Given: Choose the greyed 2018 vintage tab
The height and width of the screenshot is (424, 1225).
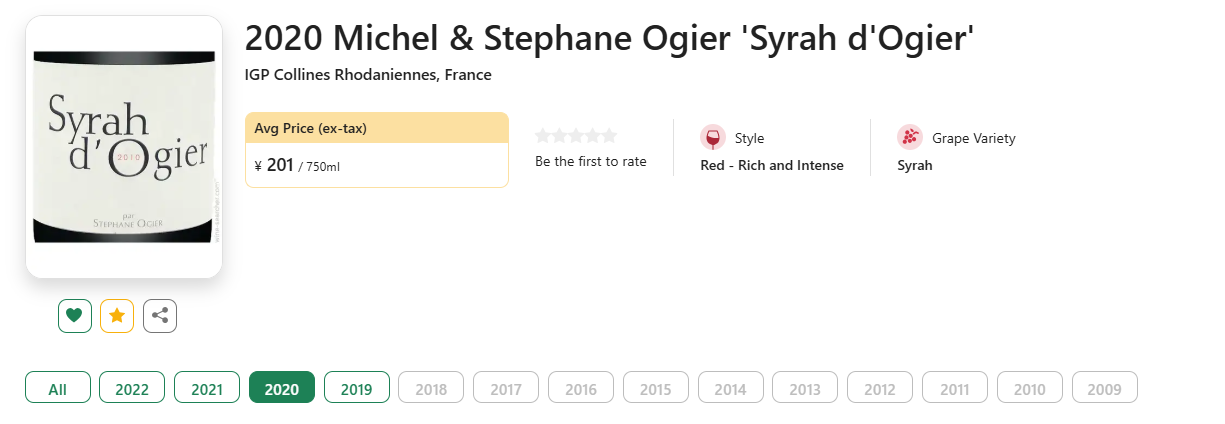Looking at the screenshot, I should 431,389.
